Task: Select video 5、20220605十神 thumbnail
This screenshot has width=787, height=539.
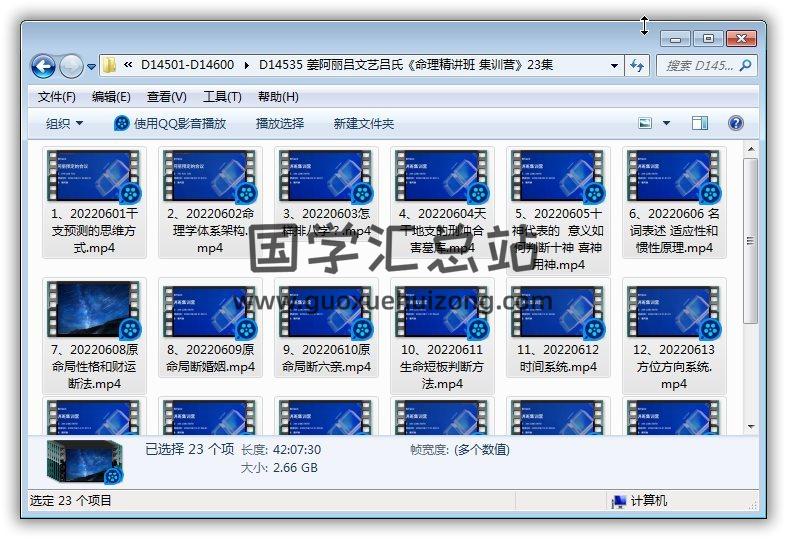Action: [x=558, y=176]
